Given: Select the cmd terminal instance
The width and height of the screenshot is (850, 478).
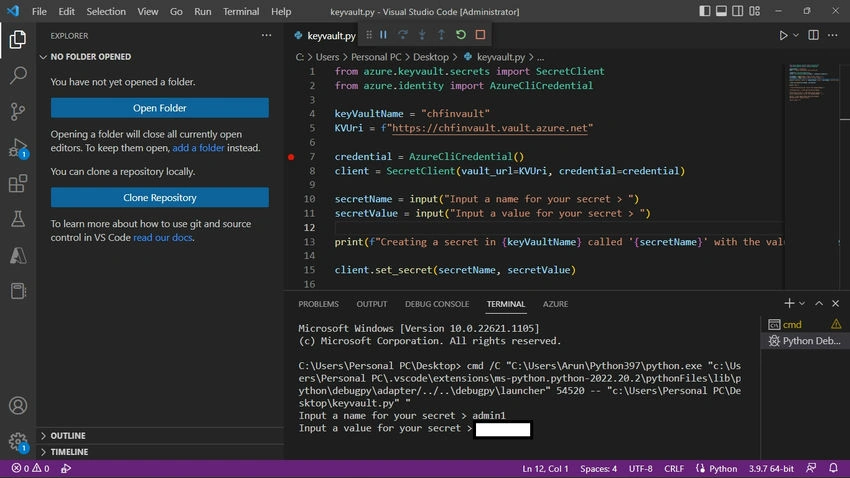Looking at the screenshot, I should (x=805, y=324).
